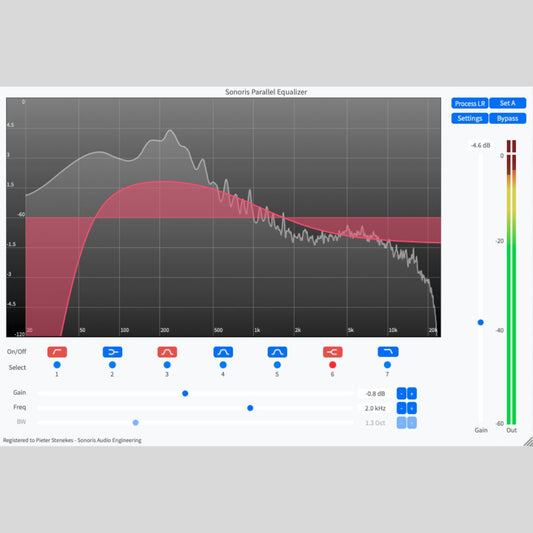Click the greyed BW slider handle

pos(136,423)
